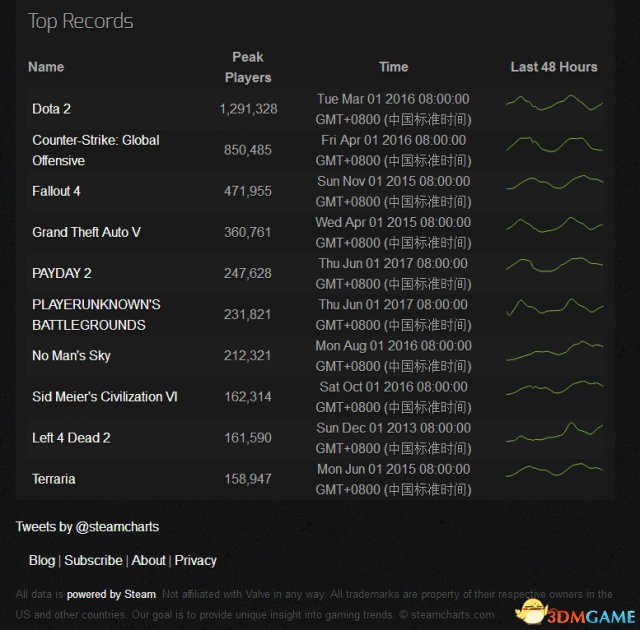The image size is (640, 630).
Task: Open the Blog footer link
Action: pos(42,560)
